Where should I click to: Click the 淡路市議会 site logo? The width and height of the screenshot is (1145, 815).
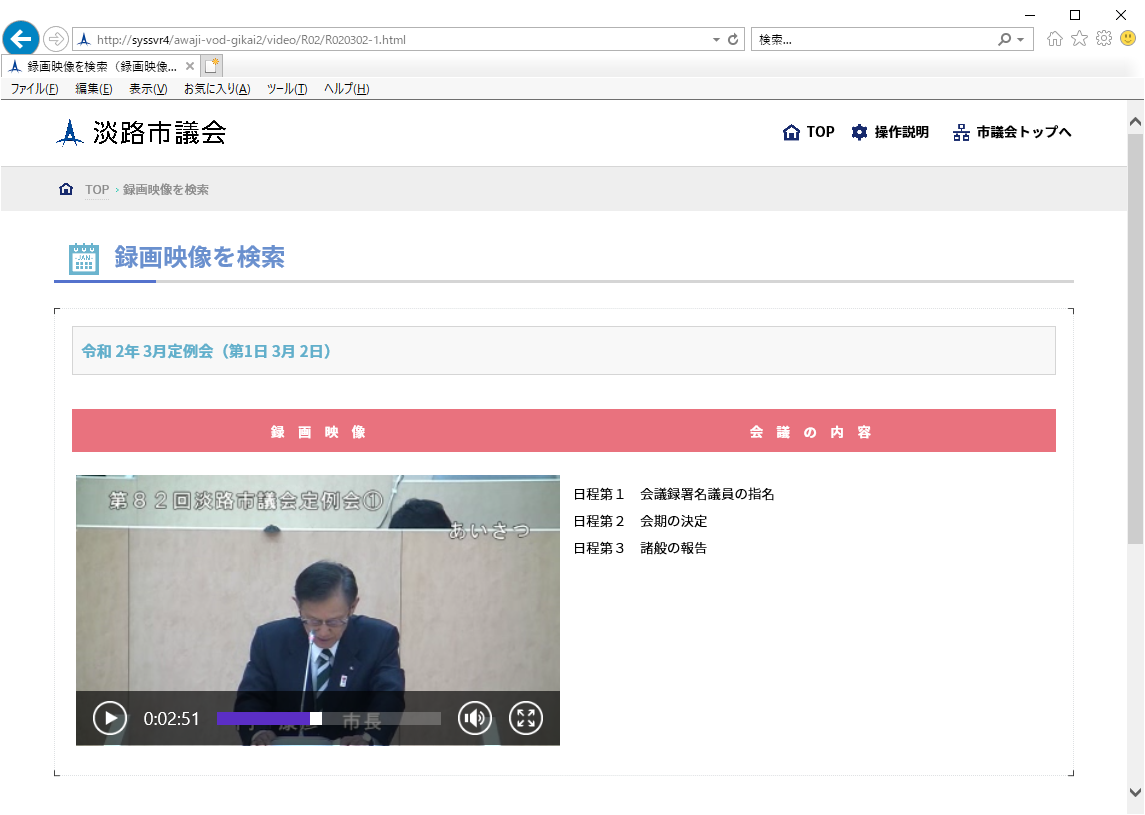coord(142,133)
